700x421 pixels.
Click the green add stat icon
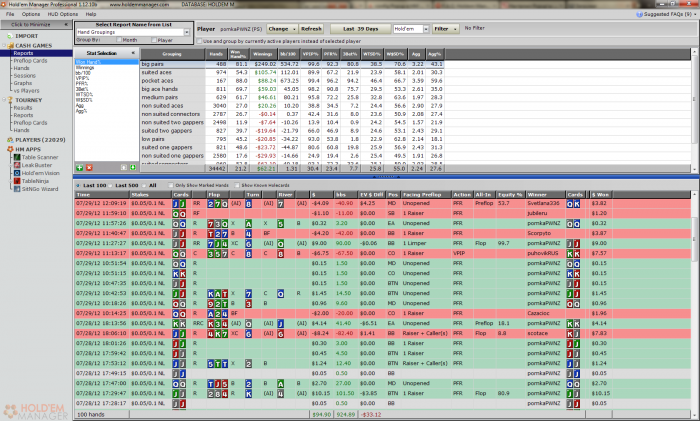pyautogui.click(x=79, y=167)
